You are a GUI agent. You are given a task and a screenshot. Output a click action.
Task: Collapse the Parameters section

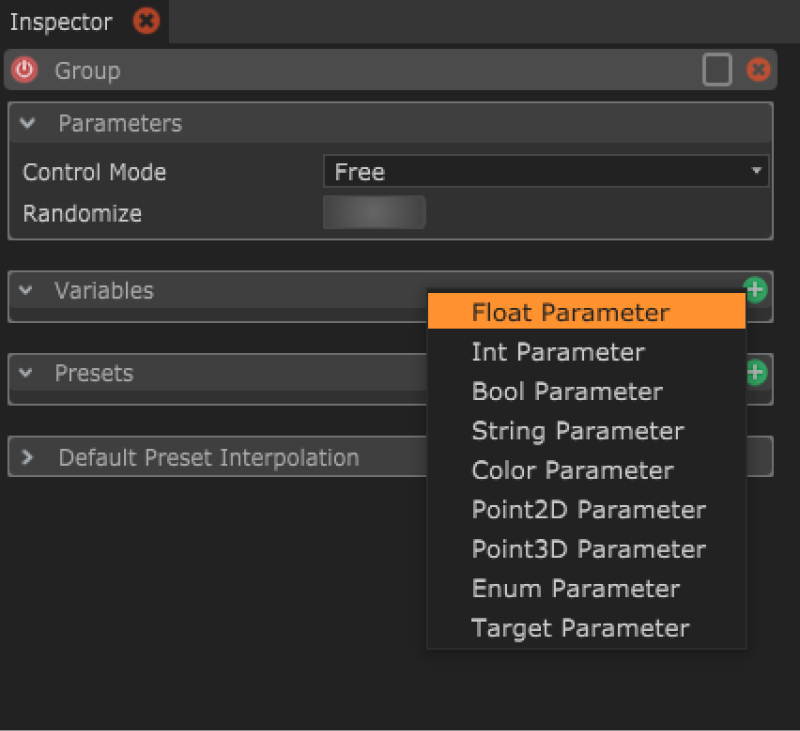click(x=28, y=124)
